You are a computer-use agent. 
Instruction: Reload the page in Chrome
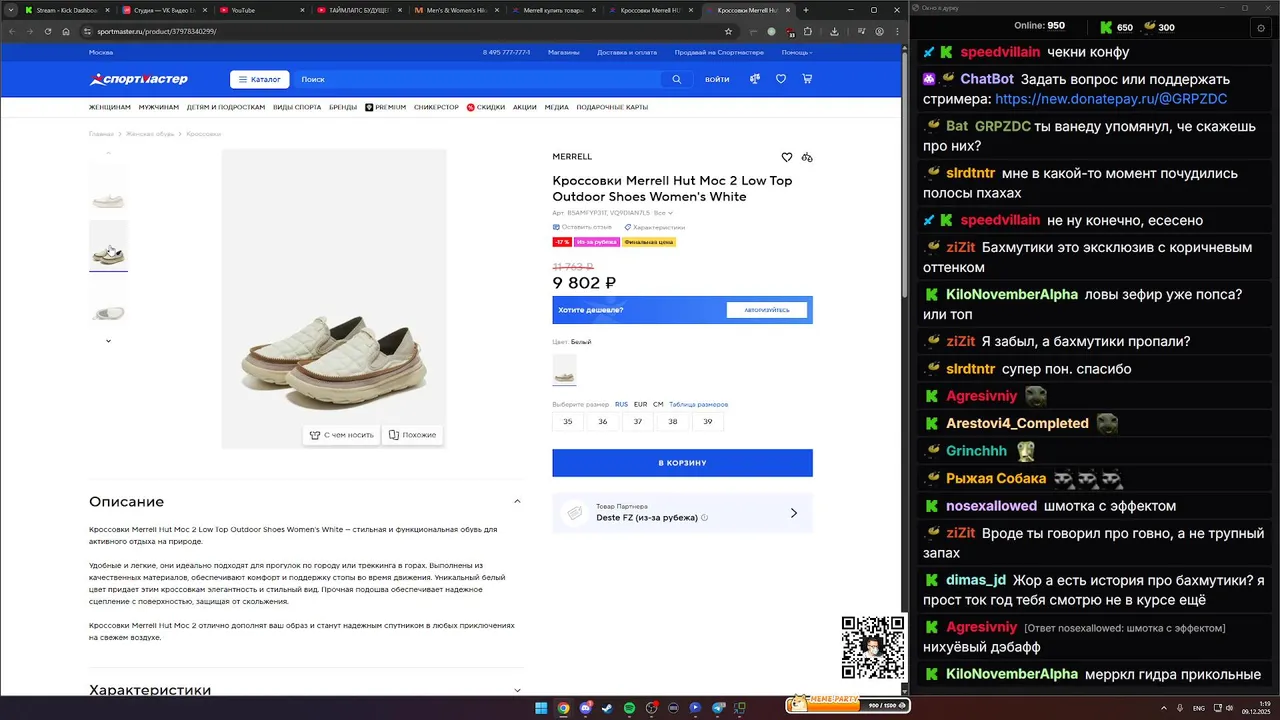tap(47, 31)
